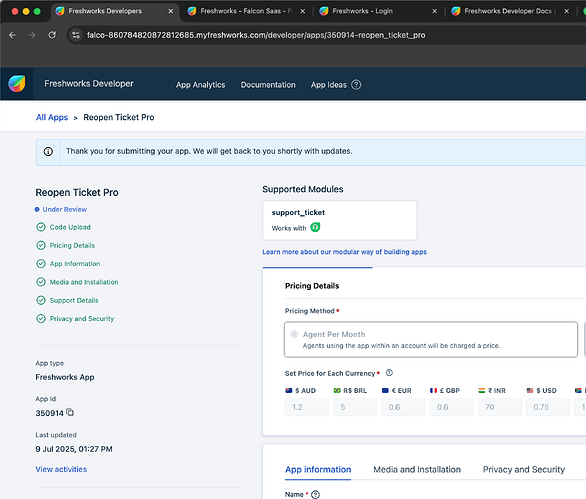Click the Media and Installation sidebar step
Viewport: 586px width, 499px height.
84,282
